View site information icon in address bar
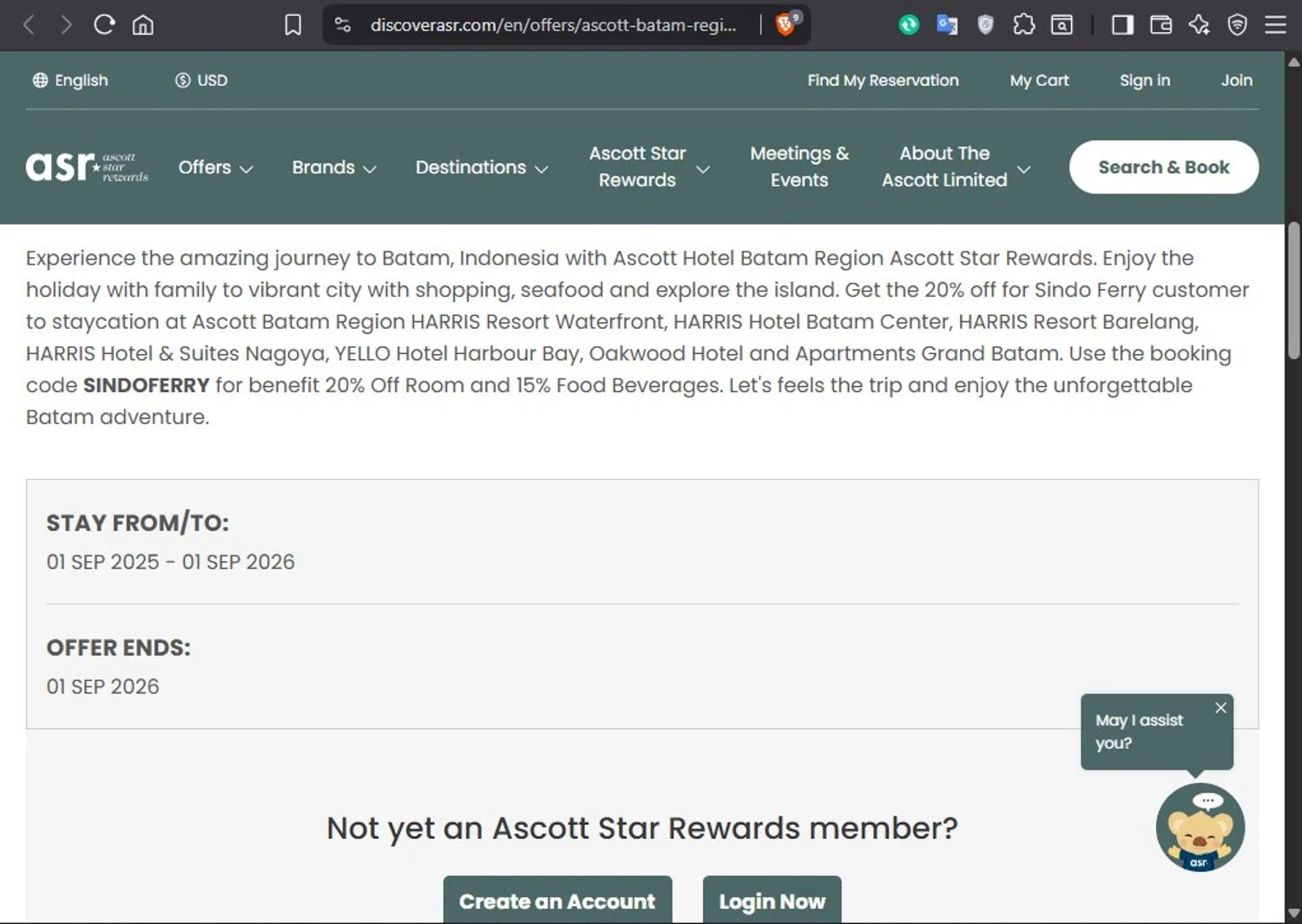The image size is (1302, 924). [343, 25]
